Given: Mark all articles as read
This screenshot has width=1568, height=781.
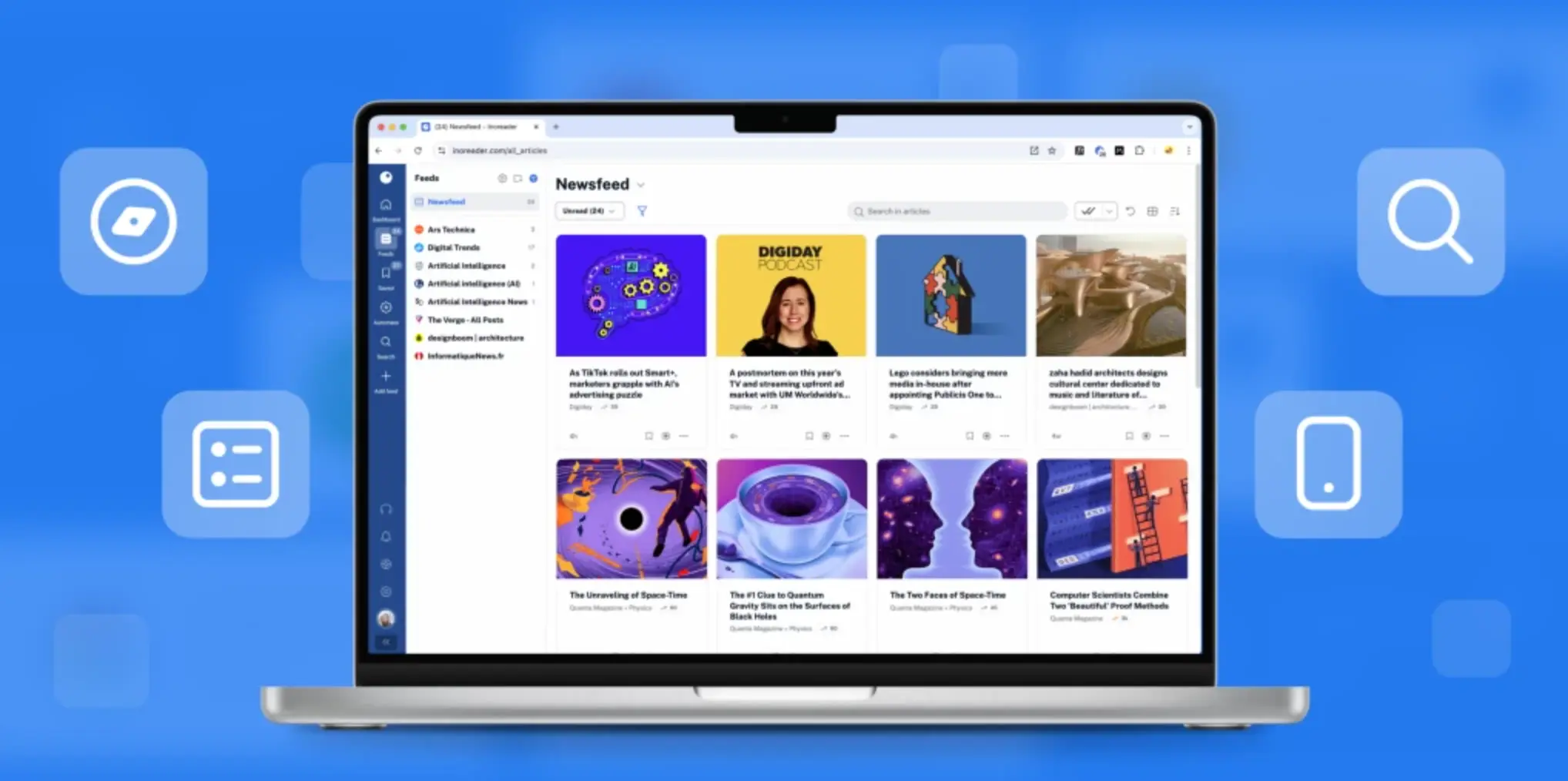Looking at the screenshot, I should [1087, 211].
